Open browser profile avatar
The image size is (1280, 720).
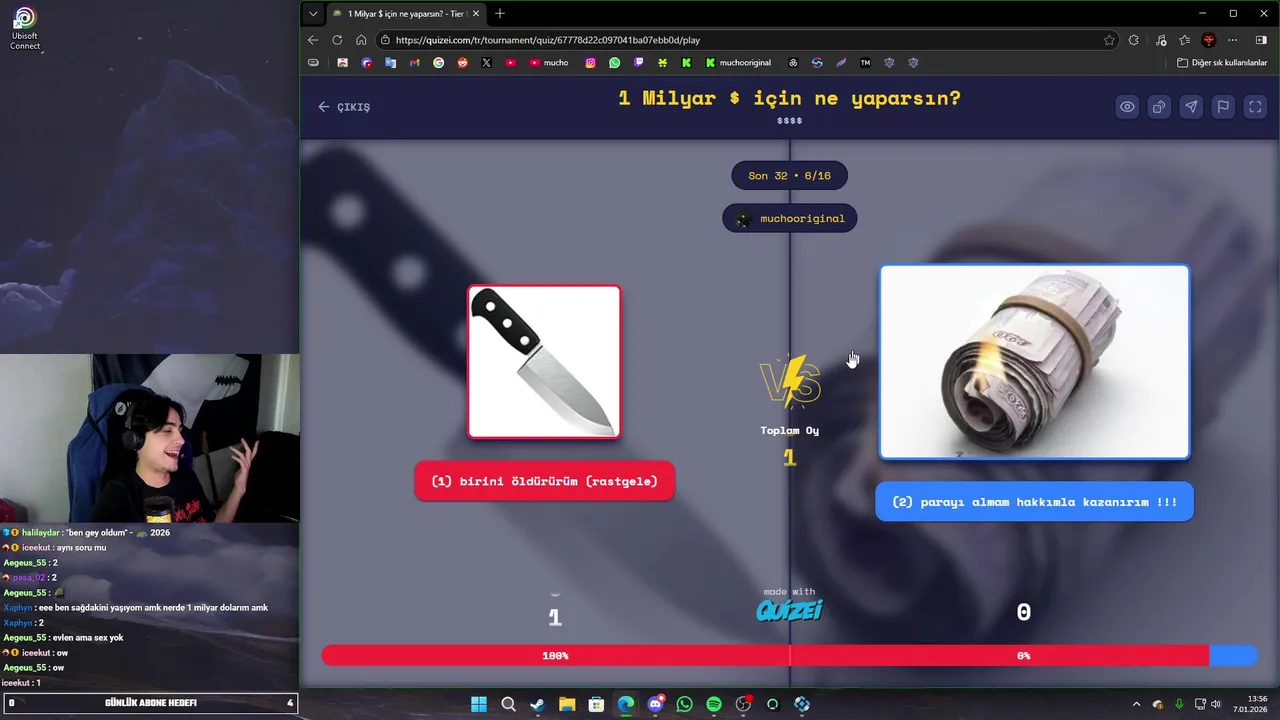(x=1209, y=40)
